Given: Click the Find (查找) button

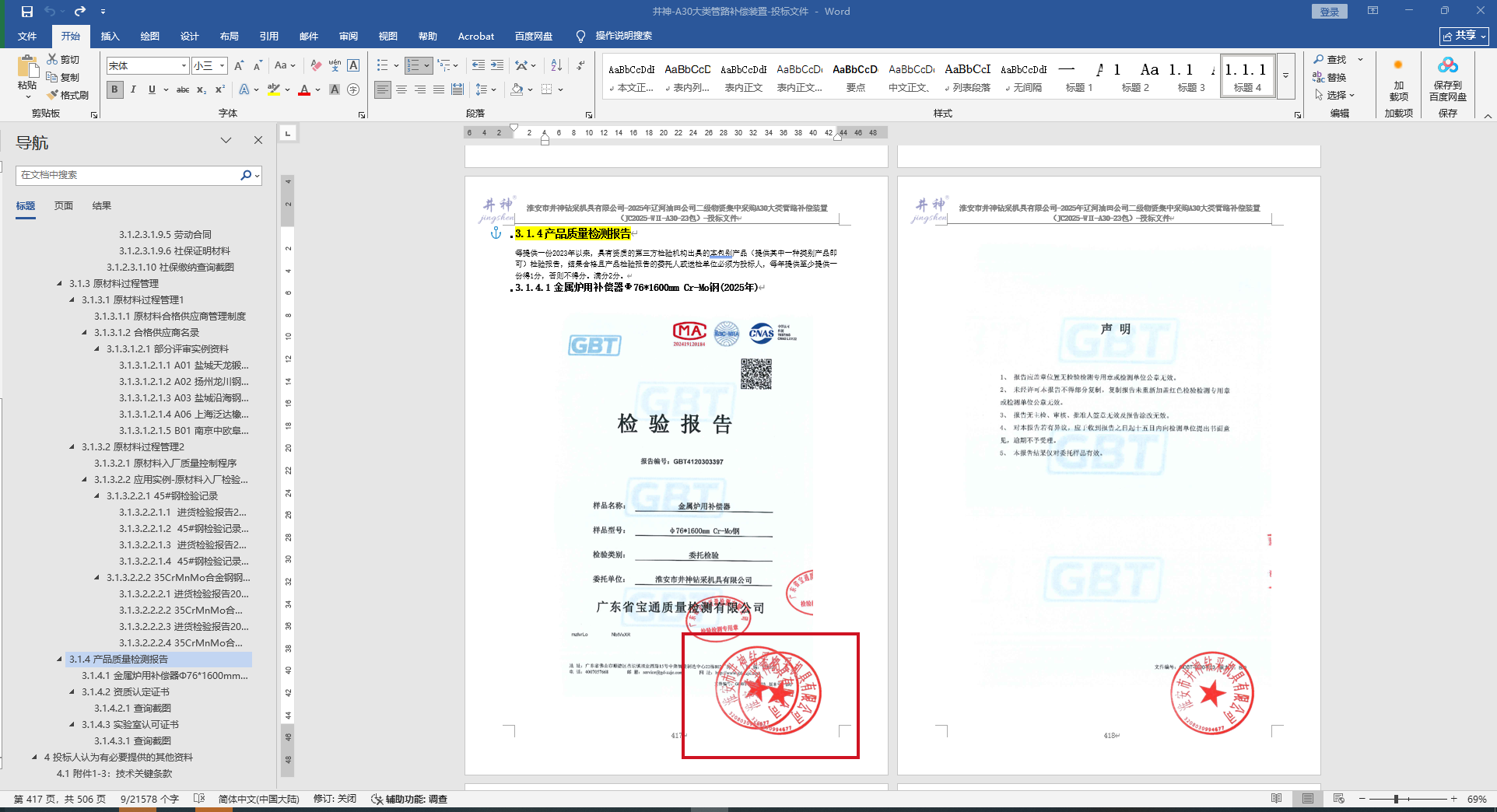Looking at the screenshot, I should point(1330,60).
